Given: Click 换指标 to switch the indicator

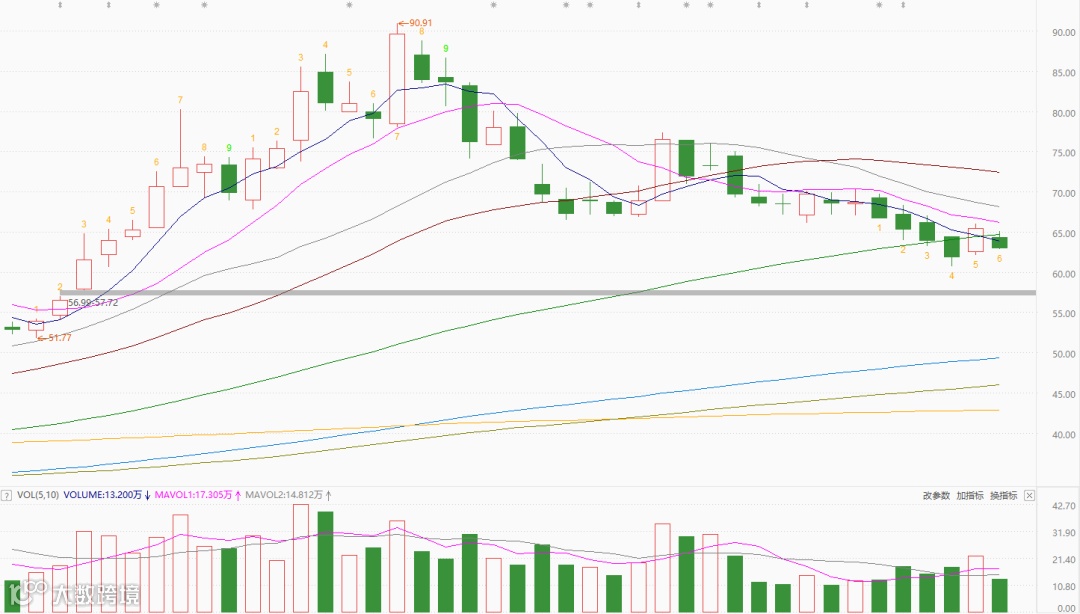Looking at the screenshot, I should tap(1004, 495).
